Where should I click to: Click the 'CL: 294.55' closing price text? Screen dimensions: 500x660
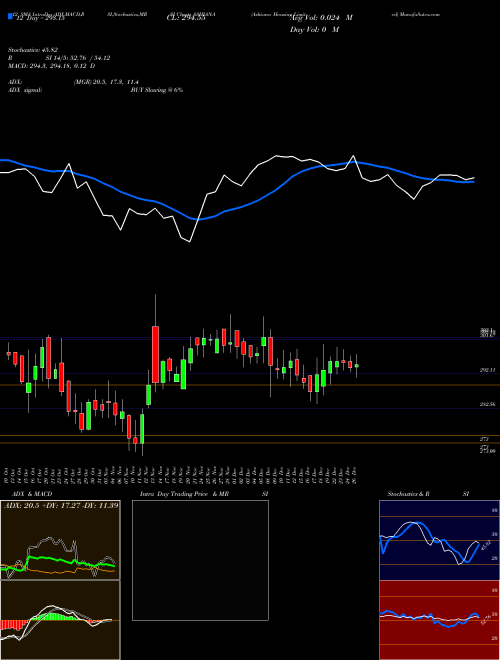pos(186,19)
